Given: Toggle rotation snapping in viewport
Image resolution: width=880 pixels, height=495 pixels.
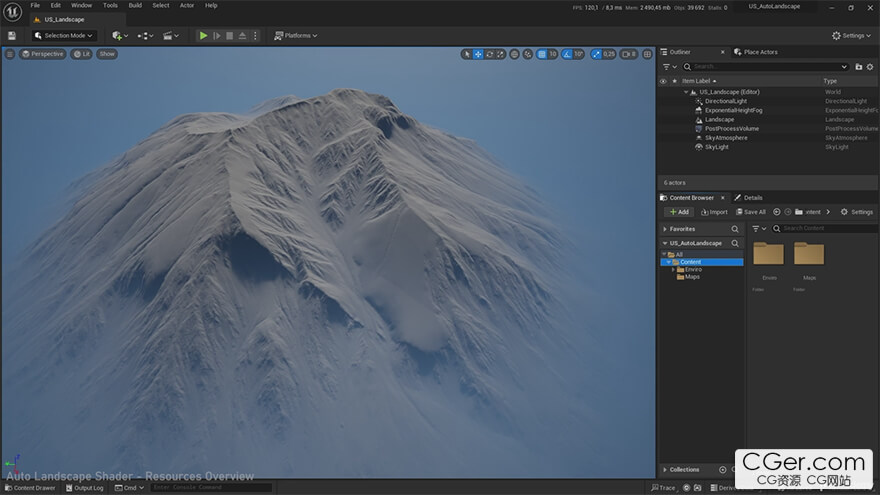Looking at the screenshot, I should 567,54.
